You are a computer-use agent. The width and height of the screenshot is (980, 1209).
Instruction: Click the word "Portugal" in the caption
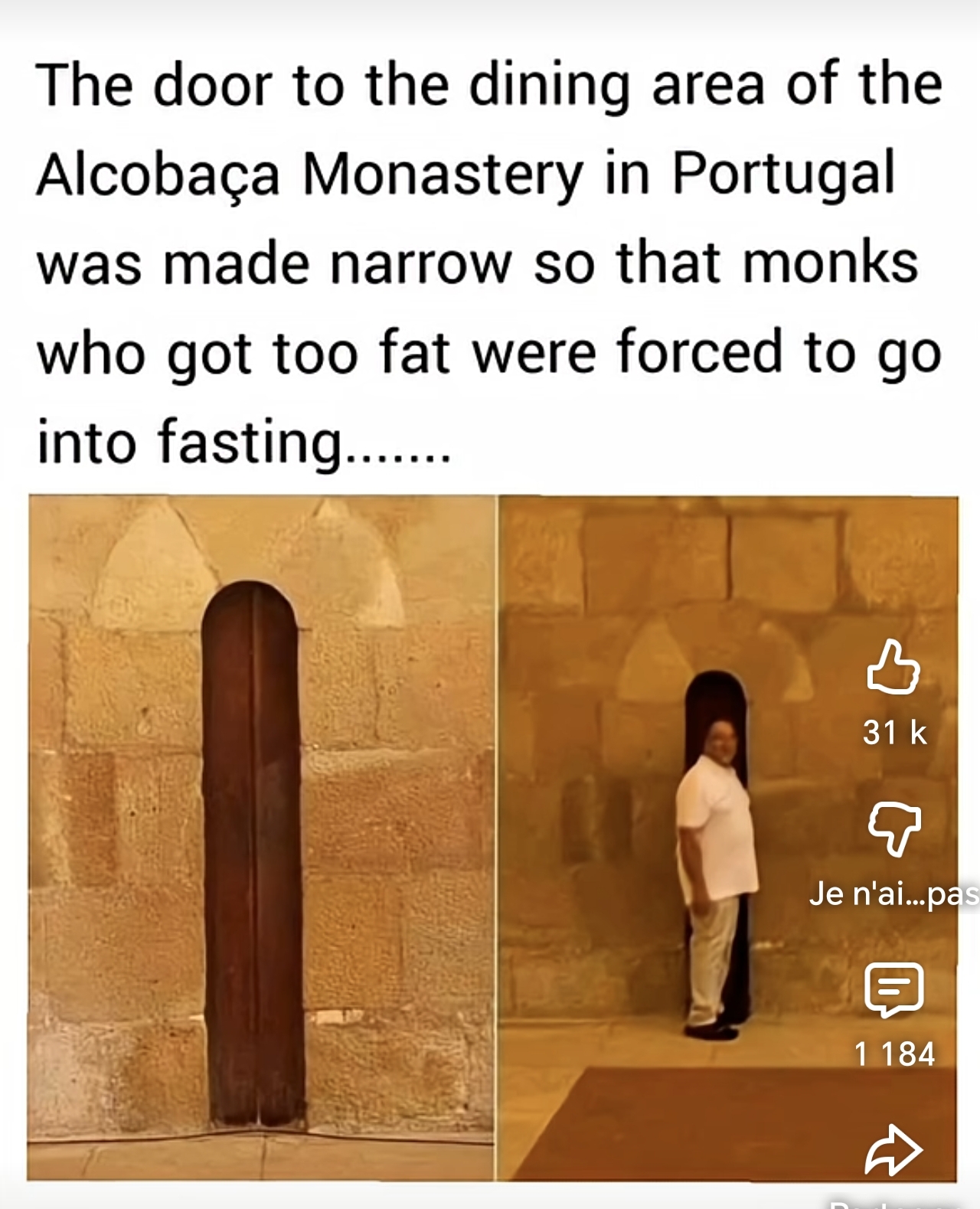pyautogui.click(x=784, y=175)
